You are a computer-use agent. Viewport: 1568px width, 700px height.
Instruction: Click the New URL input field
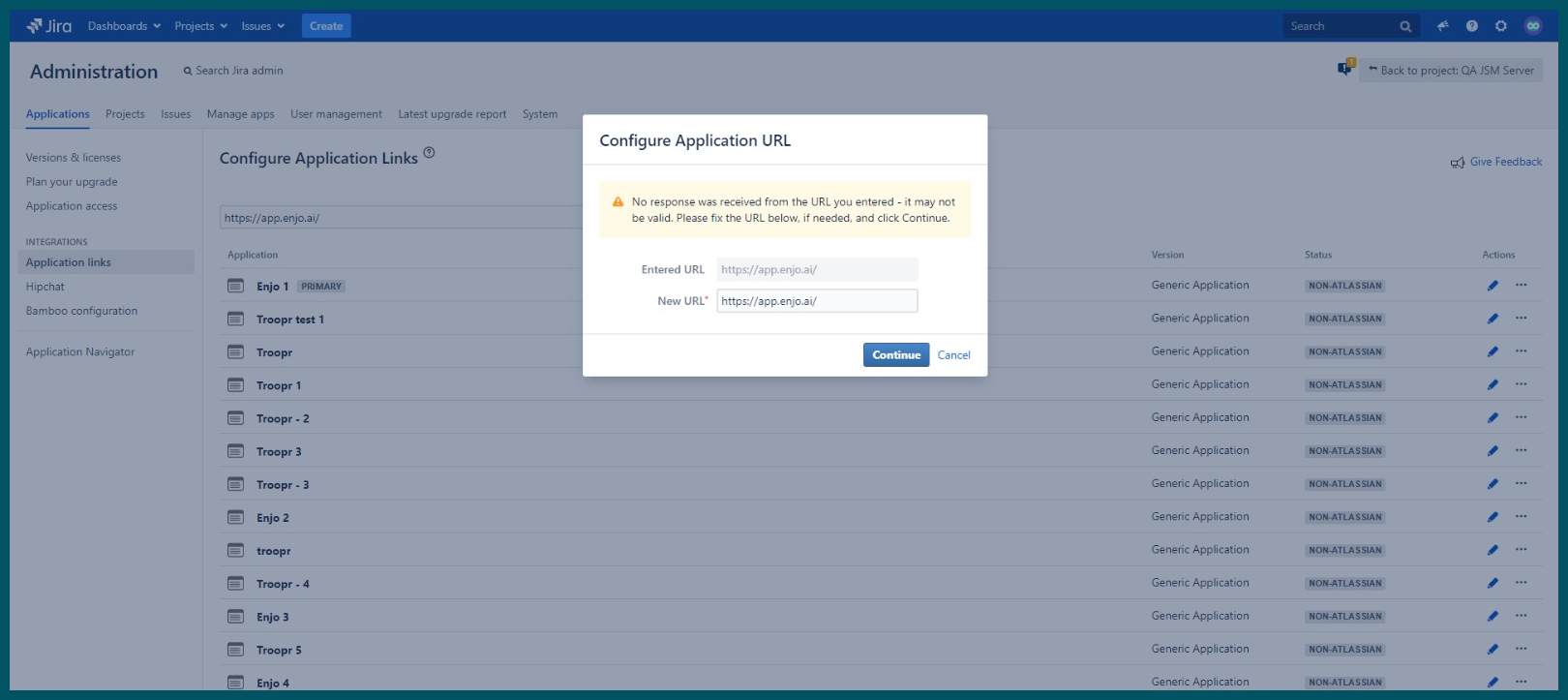click(x=817, y=301)
